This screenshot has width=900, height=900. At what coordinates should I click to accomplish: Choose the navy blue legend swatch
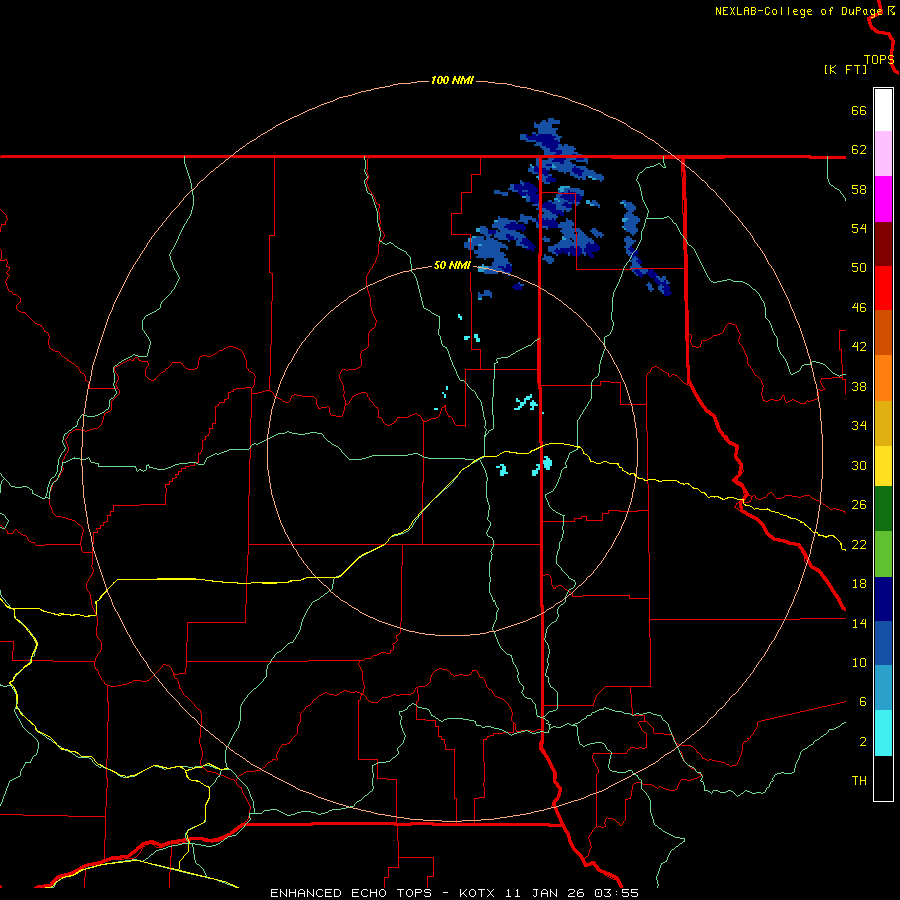click(883, 599)
